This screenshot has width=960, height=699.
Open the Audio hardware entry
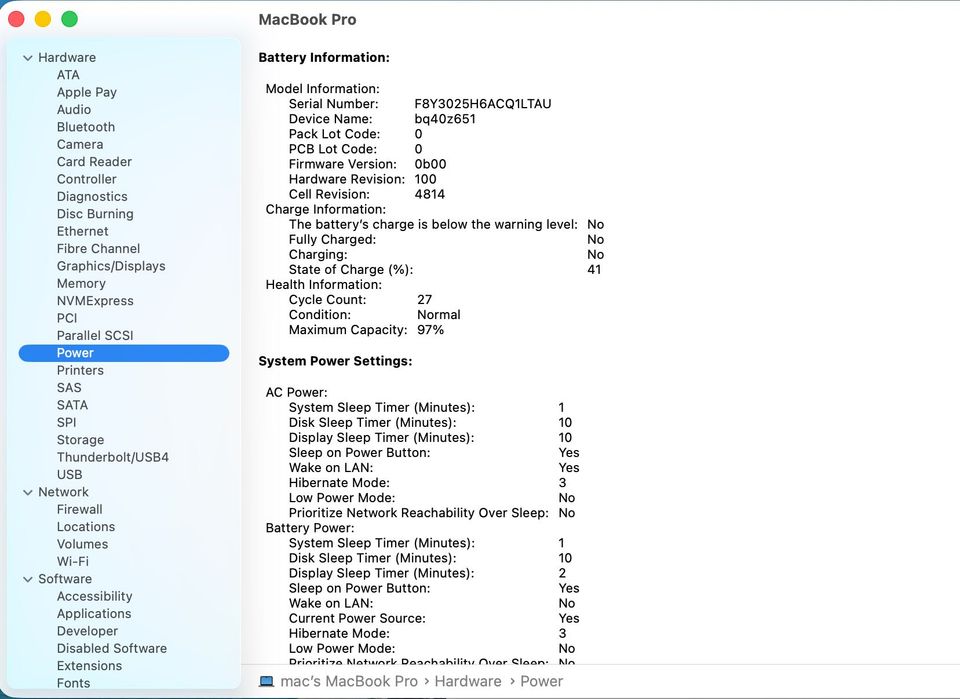pyautogui.click(x=73, y=110)
